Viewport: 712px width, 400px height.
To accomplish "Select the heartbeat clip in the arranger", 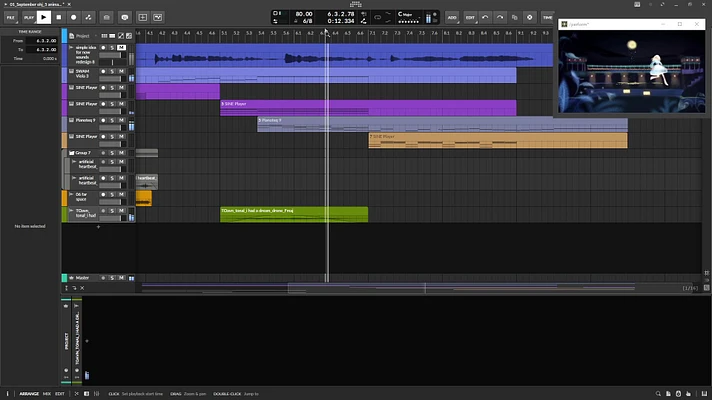I will point(147,182).
